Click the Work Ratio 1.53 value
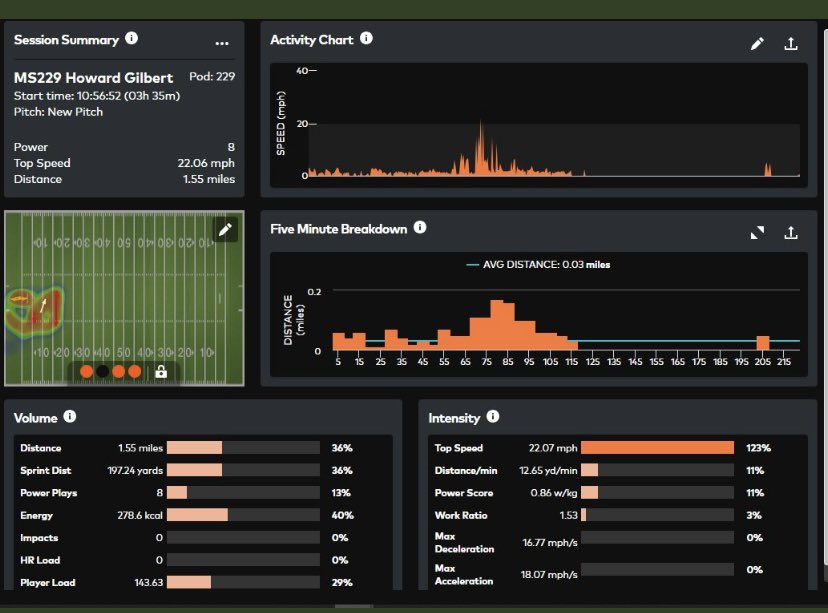828x613 pixels. tap(569, 515)
